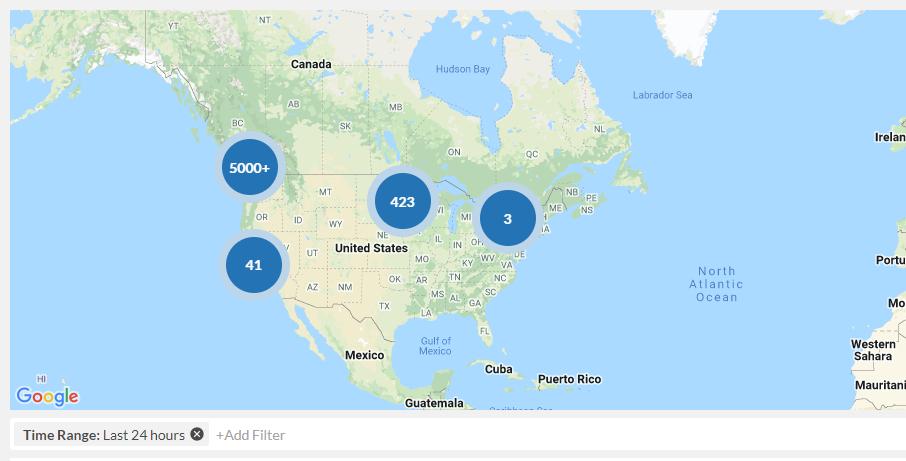Expand the 41 cluster marker
906x461 pixels.
253,265
